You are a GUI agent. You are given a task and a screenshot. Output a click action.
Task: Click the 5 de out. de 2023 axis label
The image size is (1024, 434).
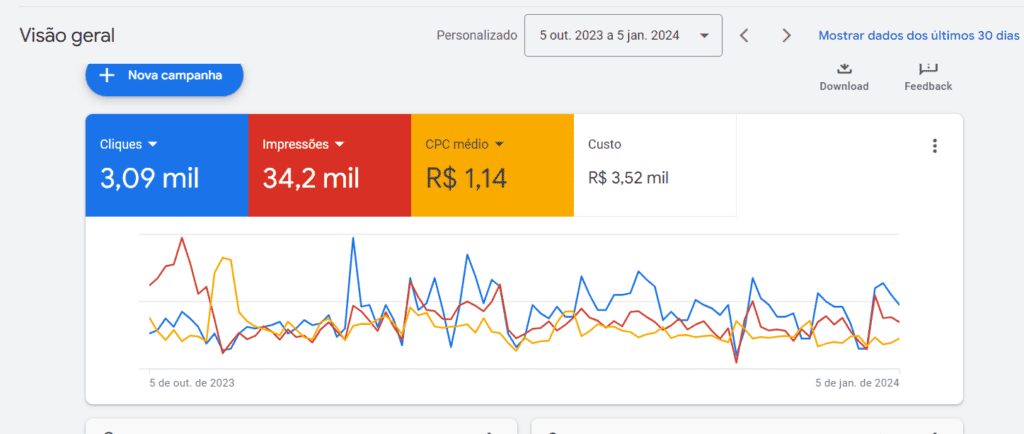coord(192,383)
